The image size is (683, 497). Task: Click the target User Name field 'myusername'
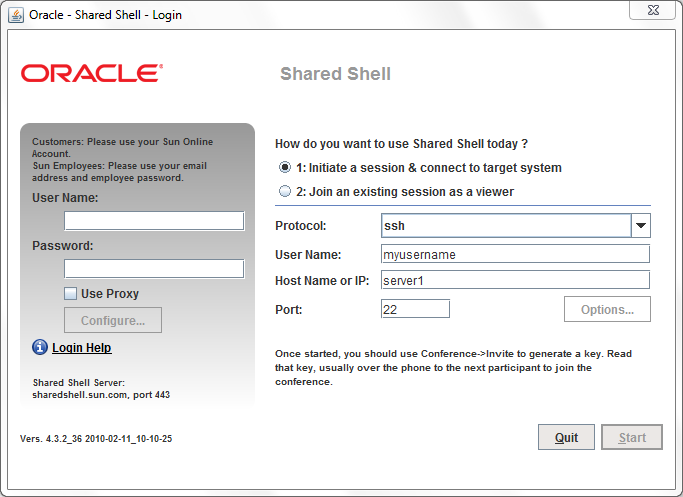[x=515, y=254]
